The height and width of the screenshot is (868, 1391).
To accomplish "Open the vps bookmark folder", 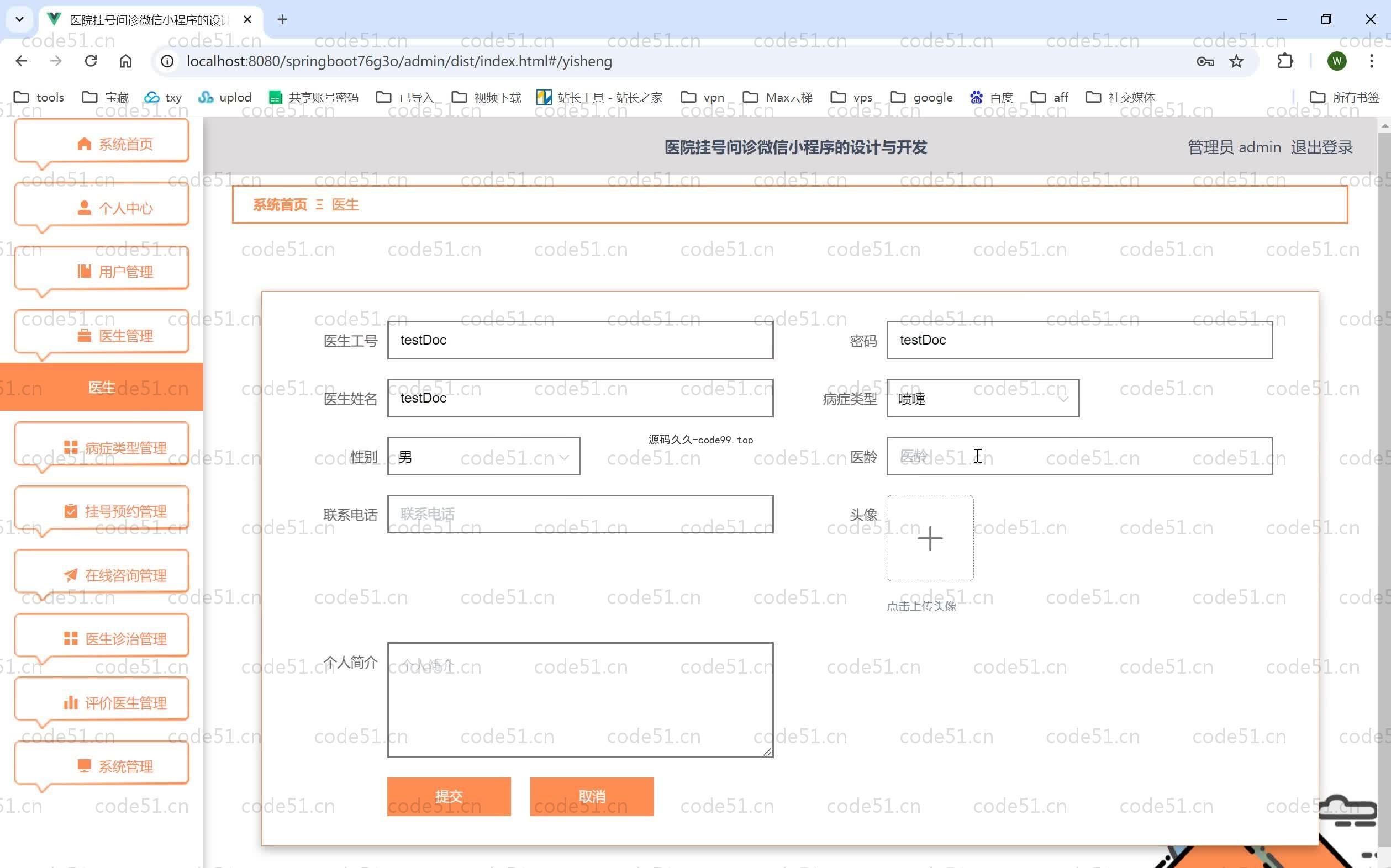I will click(x=852, y=97).
